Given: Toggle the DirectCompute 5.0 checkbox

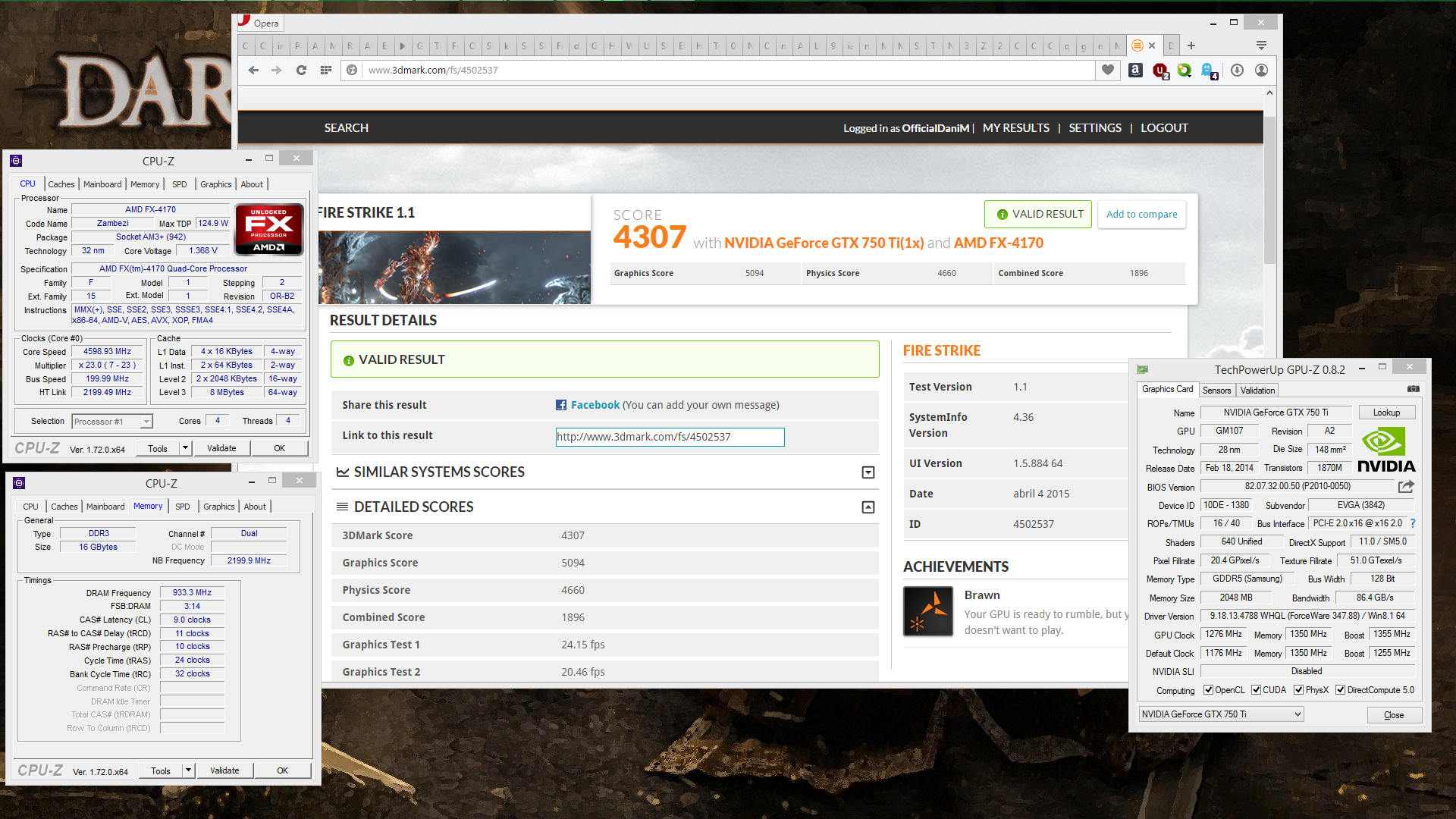Looking at the screenshot, I should click(x=1340, y=690).
